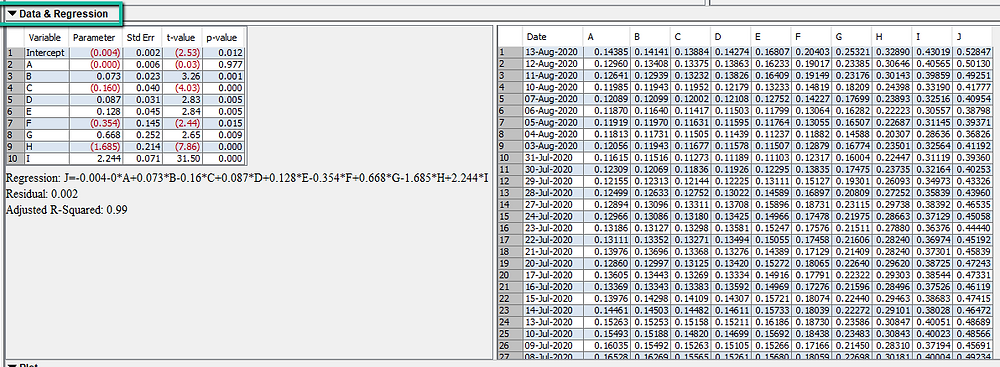Select the Intercept variable cell
1000x367 pixels.
tap(46, 52)
